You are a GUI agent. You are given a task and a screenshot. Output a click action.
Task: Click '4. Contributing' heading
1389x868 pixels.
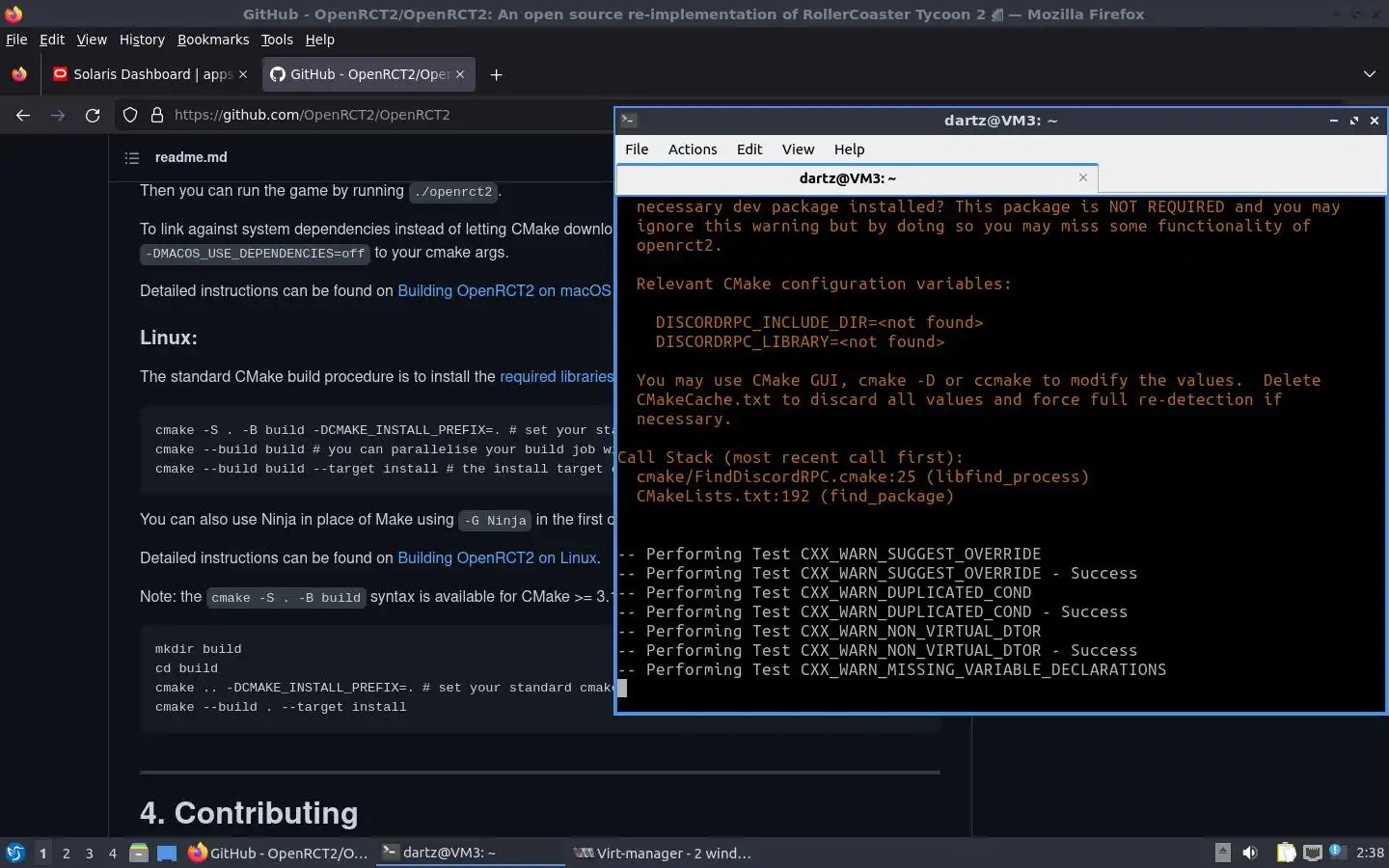click(249, 813)
